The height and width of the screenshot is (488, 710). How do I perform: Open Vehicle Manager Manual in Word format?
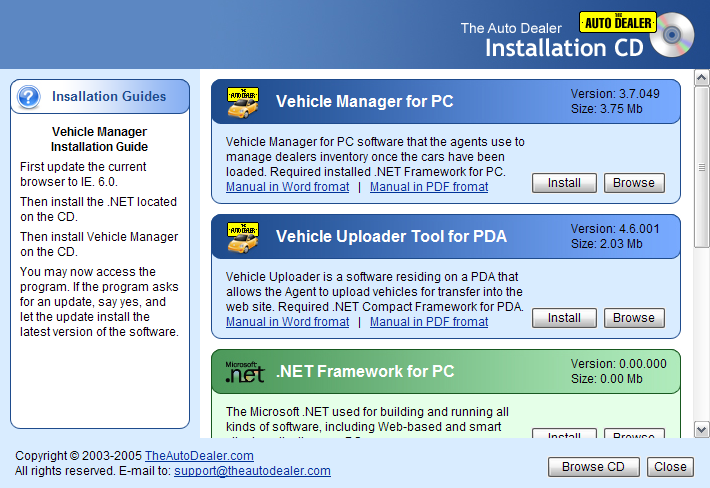point(288,187)
